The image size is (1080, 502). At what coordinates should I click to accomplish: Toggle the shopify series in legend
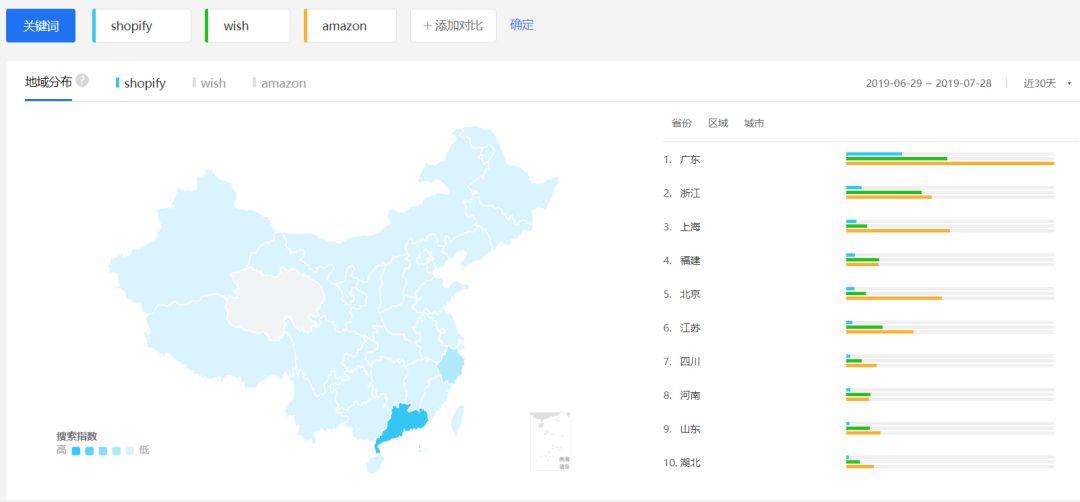(141, 83)
